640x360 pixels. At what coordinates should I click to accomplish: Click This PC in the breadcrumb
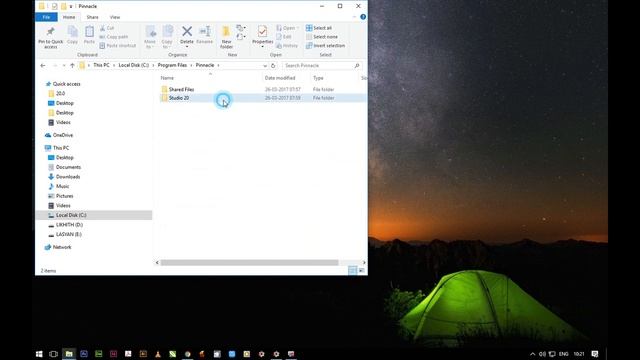point(101,65)
